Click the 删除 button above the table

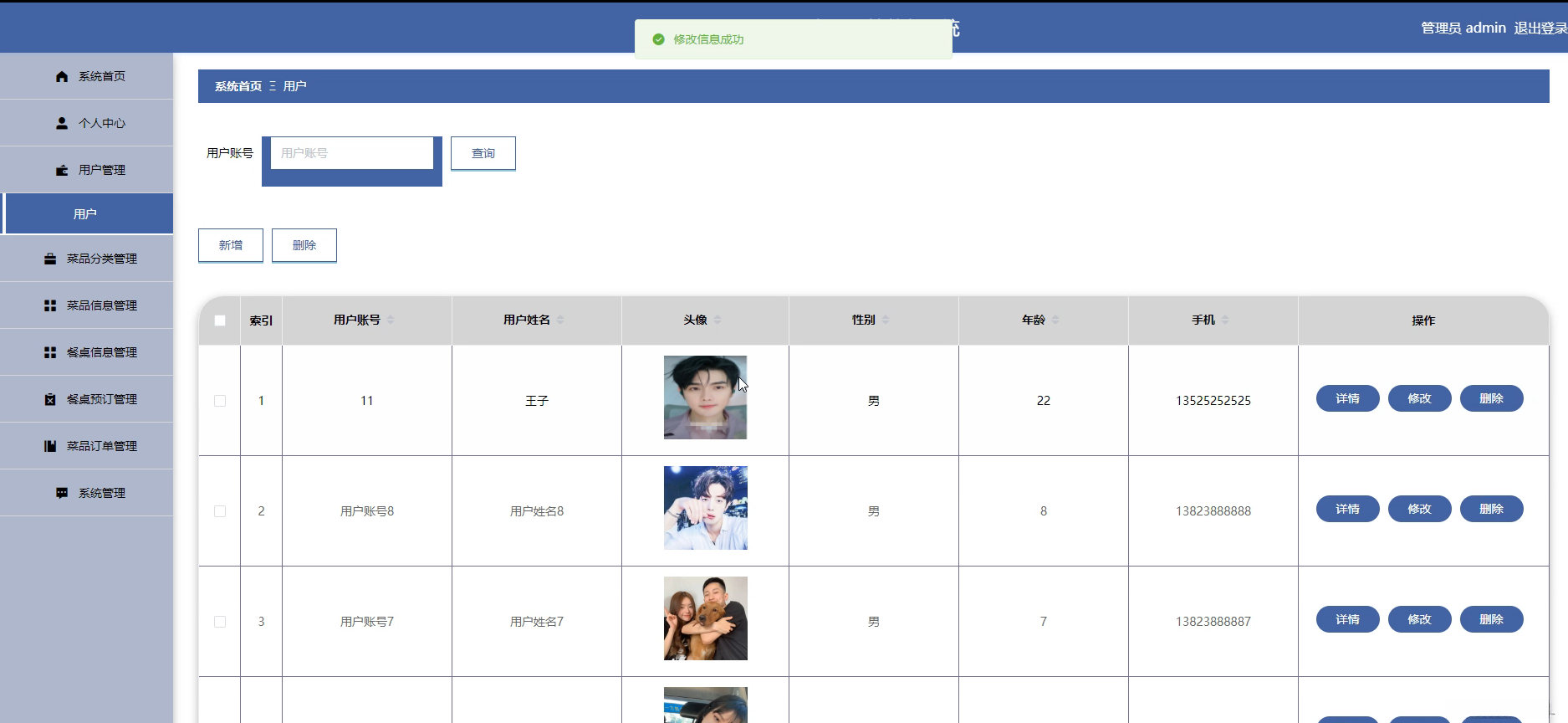(x=304, y=245)
